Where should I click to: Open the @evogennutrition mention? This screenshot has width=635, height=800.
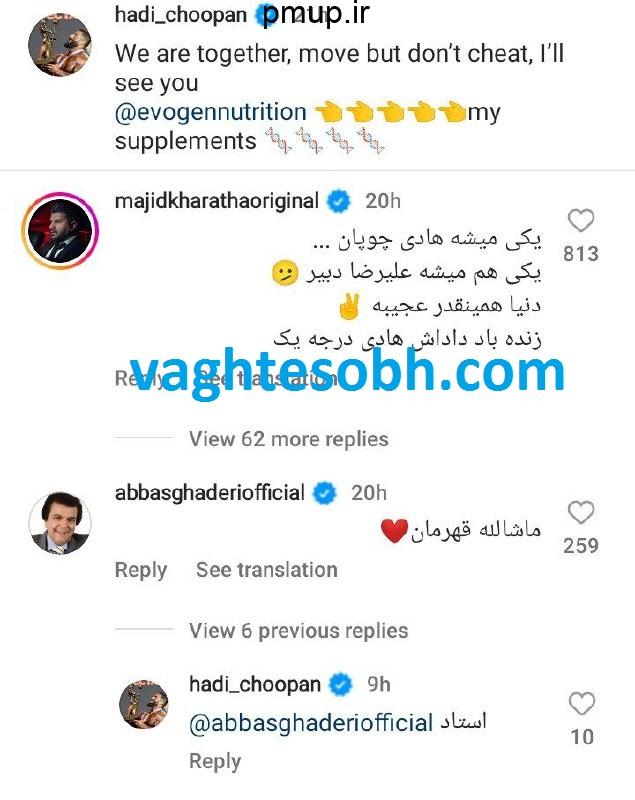(x=211, y=112)
